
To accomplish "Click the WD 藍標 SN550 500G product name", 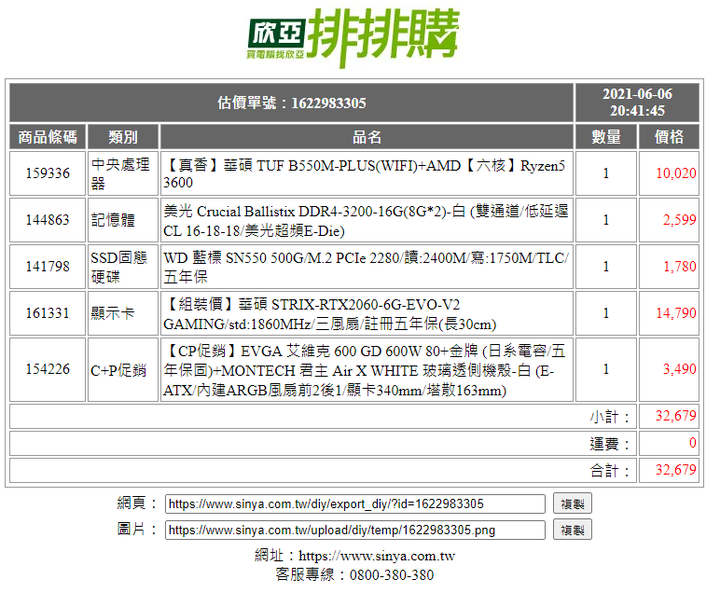I will [366, 266].
